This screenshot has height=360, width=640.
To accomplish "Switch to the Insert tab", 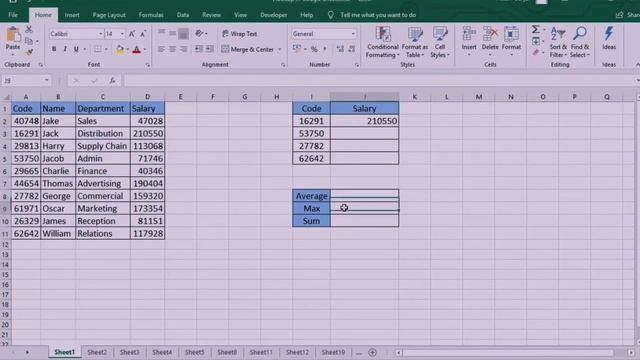I will pos(72,15).
